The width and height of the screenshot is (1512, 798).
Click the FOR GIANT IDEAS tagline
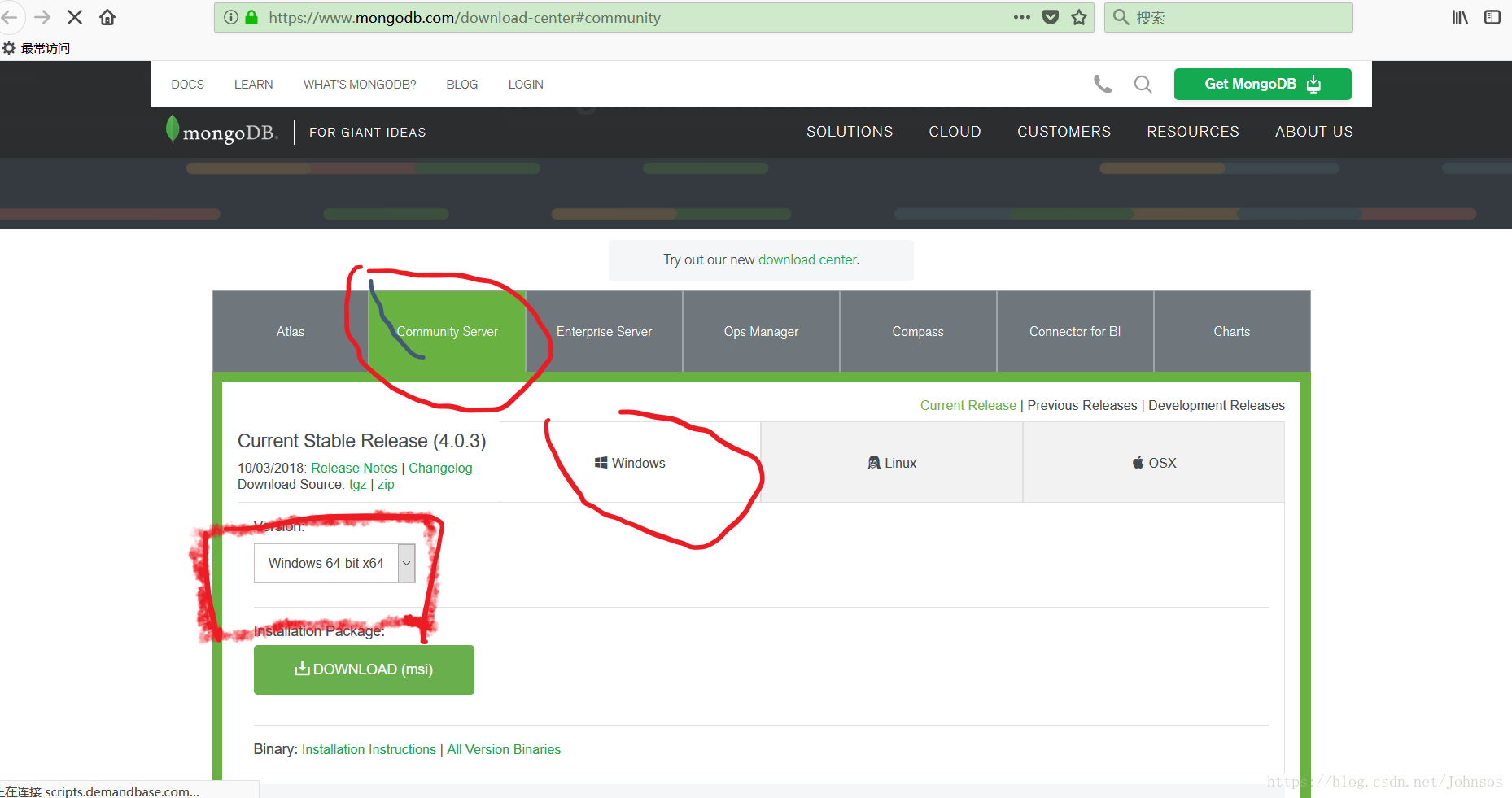pyautogui.click(x=367, y=132)
